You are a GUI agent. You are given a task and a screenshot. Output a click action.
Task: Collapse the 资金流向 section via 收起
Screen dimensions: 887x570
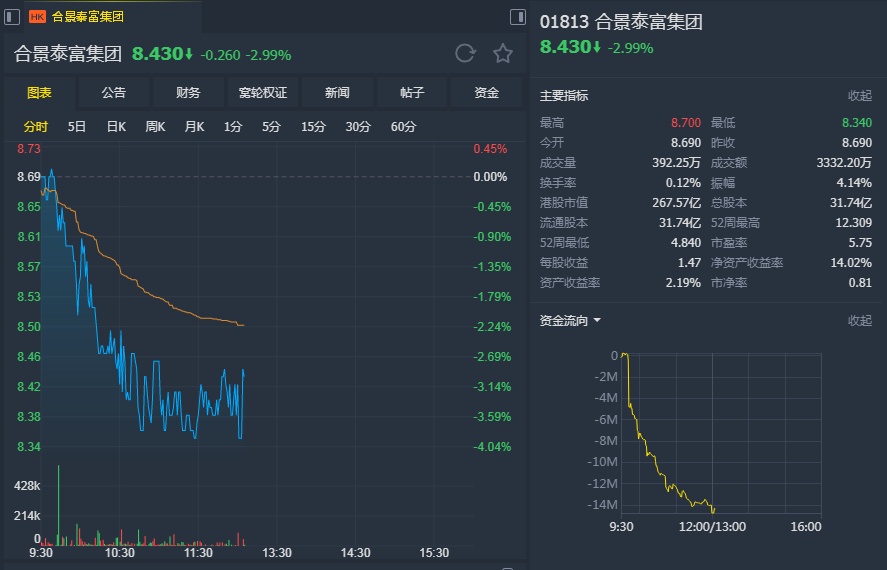859,321
